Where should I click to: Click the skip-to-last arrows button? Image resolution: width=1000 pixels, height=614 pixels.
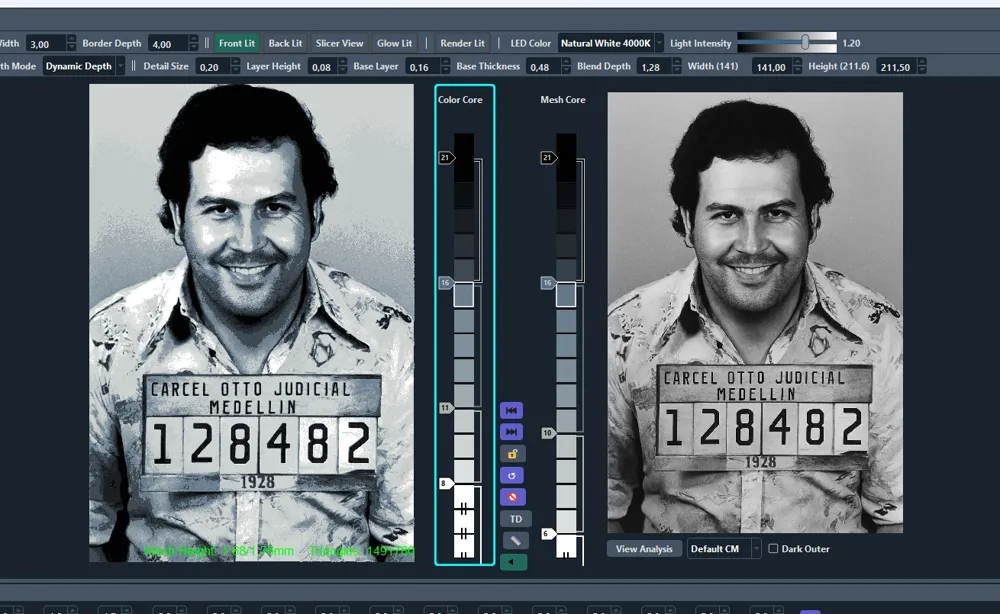coord(511,432)
